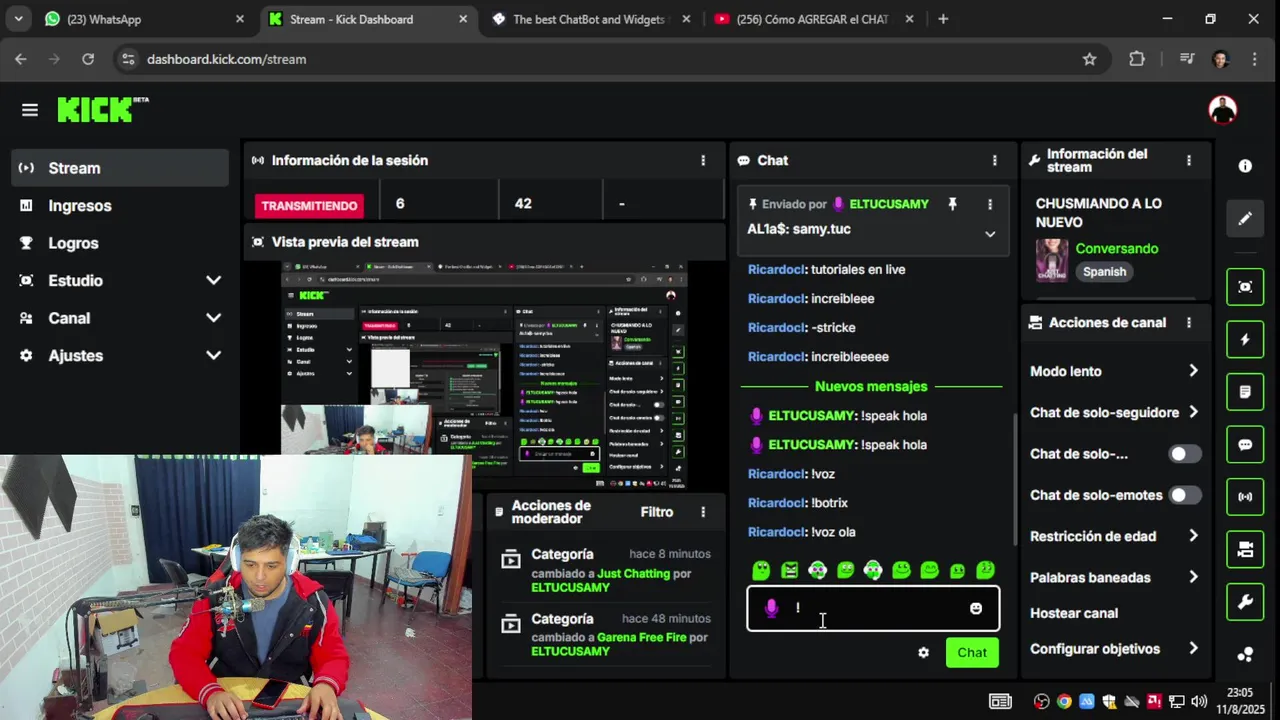Click Ricardocl username on '!voz ola' message
Image resolution: width=1280 pixels, height=720 pixels.
[777, 532]
